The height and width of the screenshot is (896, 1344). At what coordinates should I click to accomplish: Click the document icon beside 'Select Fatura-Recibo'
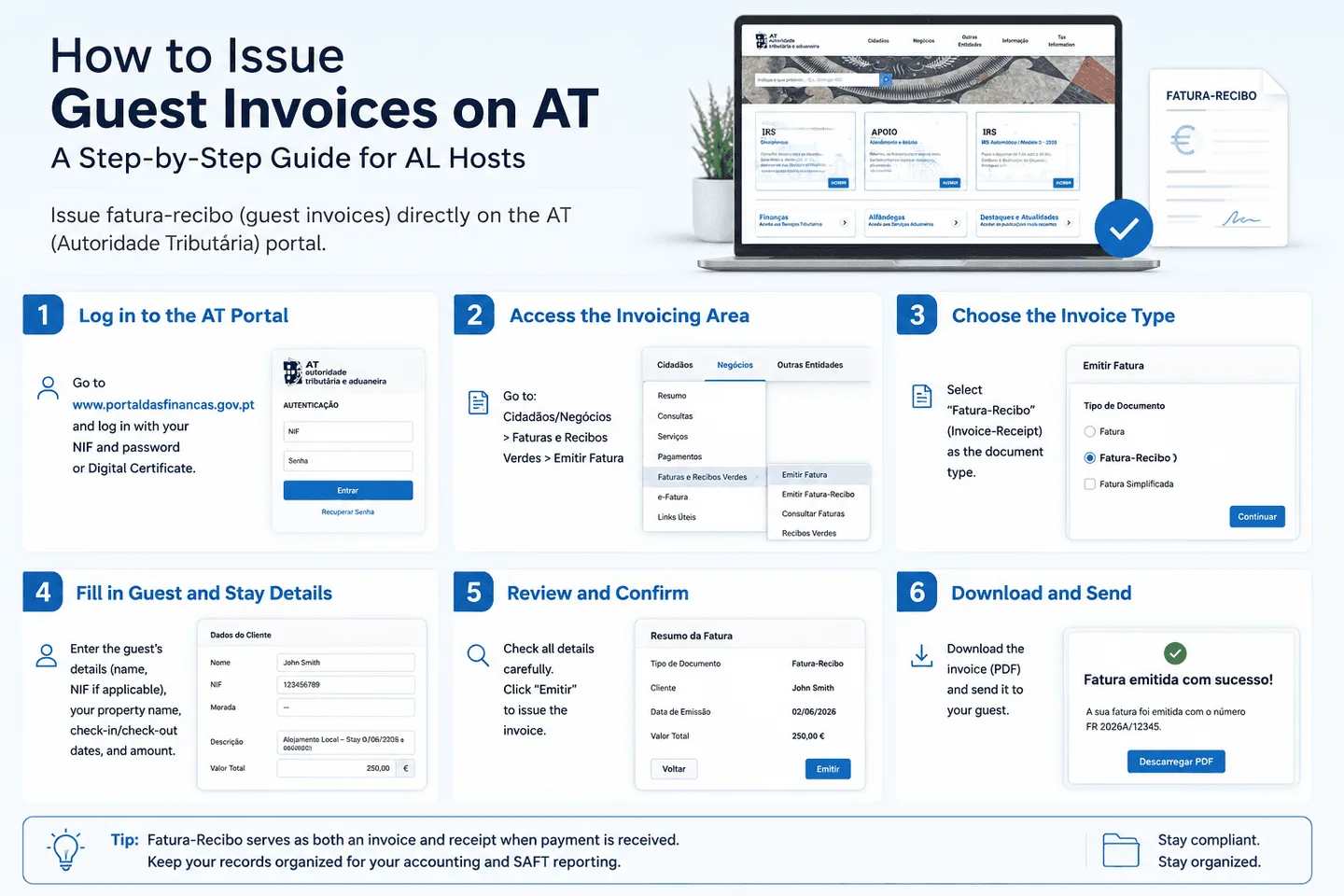coord(922,396)
